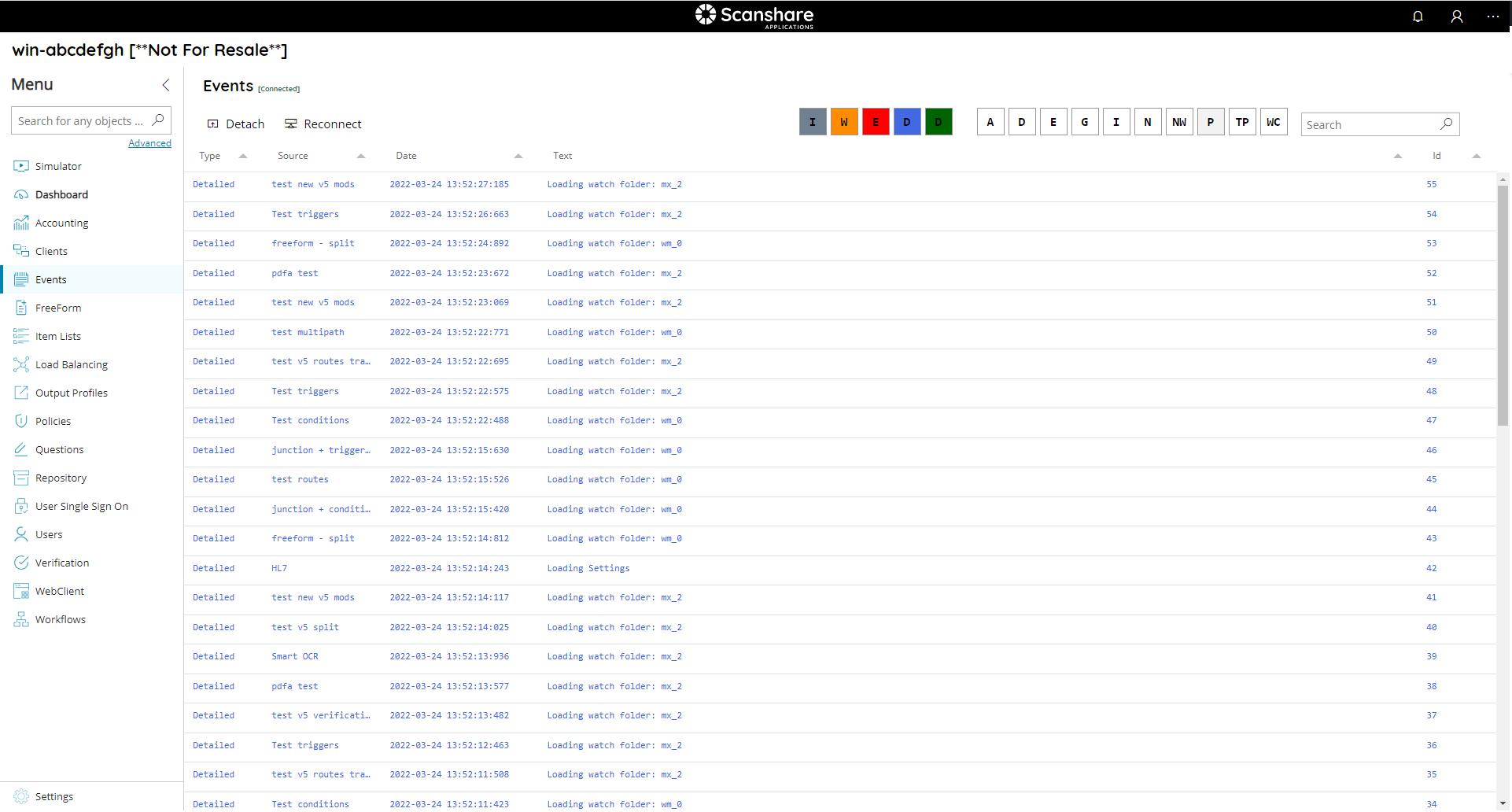Click the Verification checkmark icon

tap(21, 563)
